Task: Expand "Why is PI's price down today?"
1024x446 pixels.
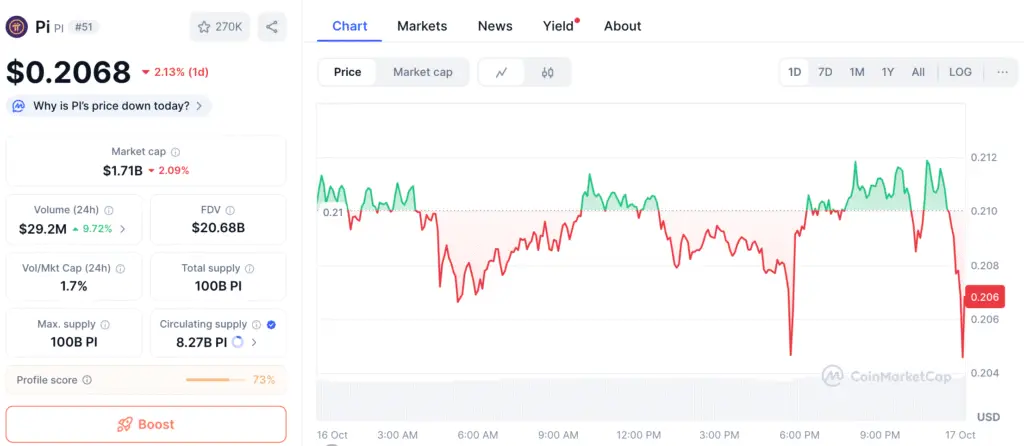Action: point(108,106)
